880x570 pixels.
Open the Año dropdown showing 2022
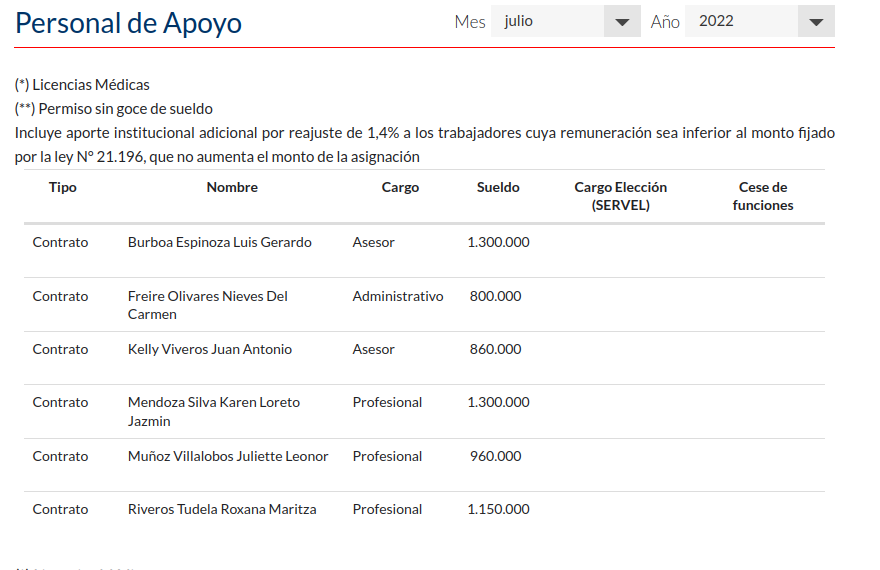coord(759,21)
